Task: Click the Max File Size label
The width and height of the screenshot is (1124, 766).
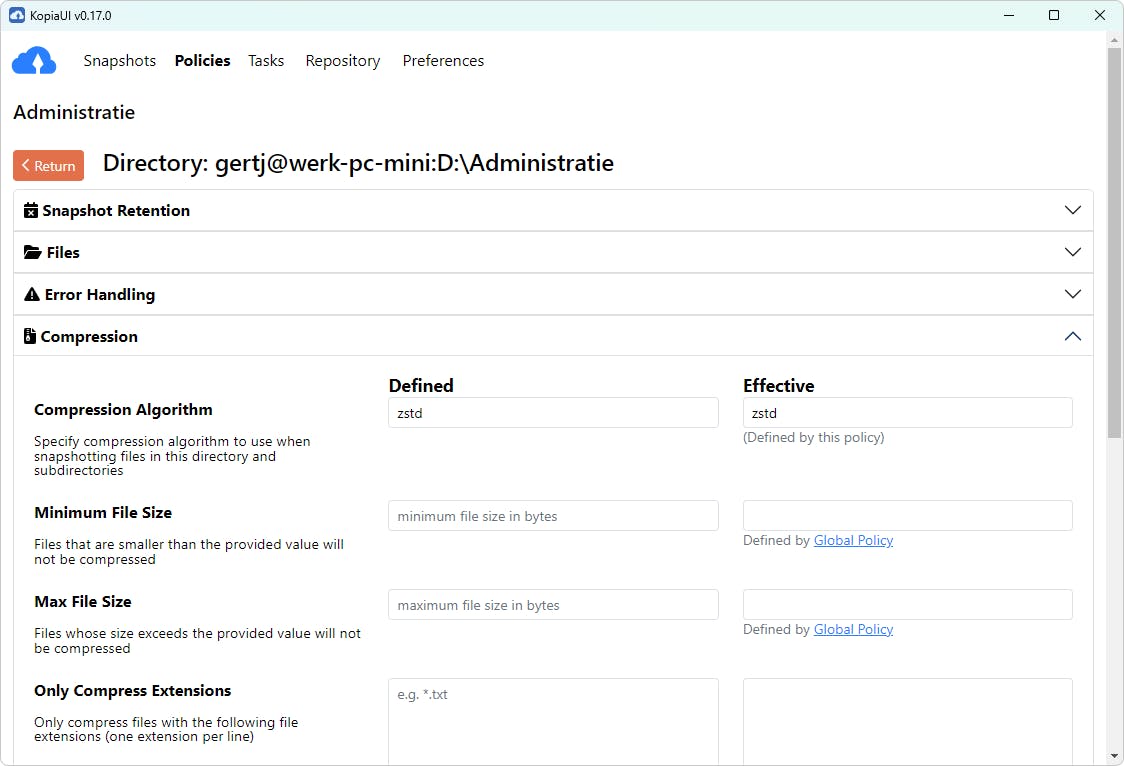Action: (83, 601)
